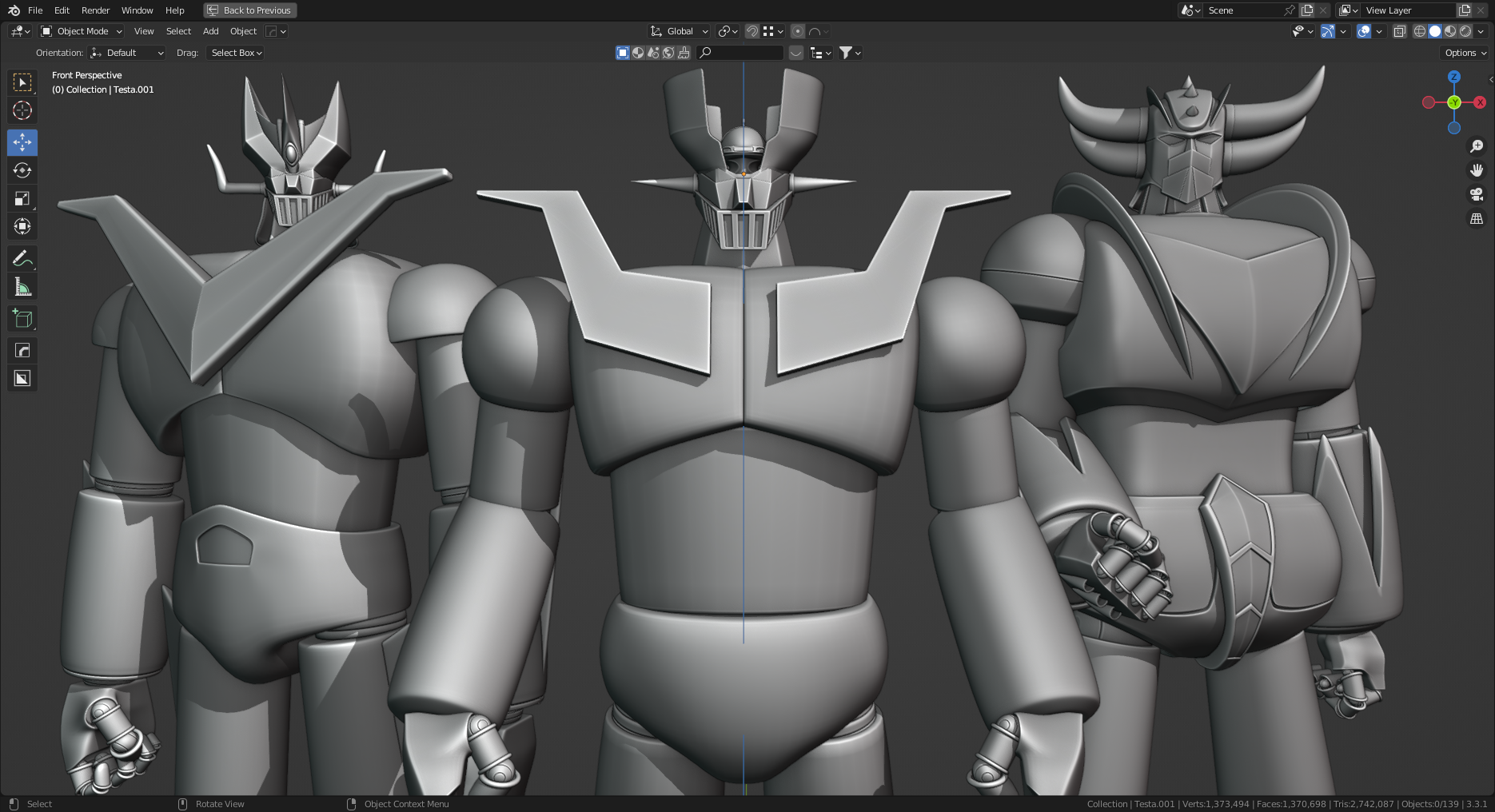Toggle viewport gizmos display
Viewport: 1495px width, 812px height.
tap(1328, 31)
